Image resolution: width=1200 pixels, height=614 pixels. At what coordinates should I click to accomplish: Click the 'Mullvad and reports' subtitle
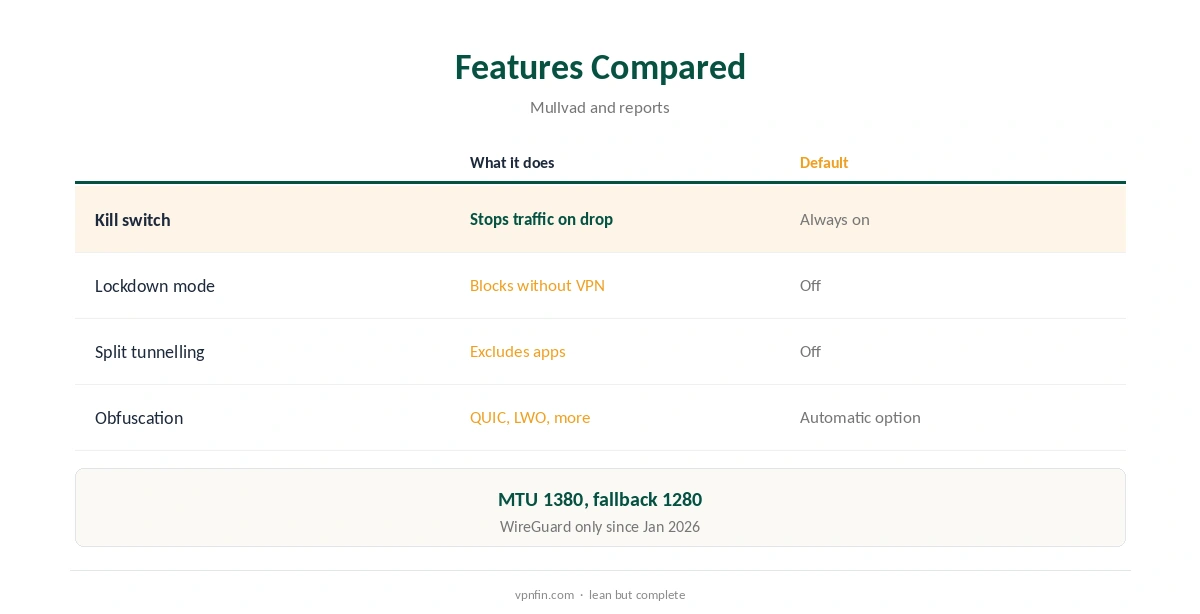coord(600,107)
